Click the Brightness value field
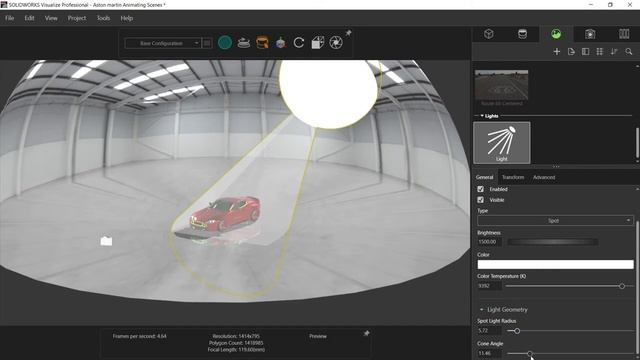Image resolution: width=640 pixels, height=360 pixels. click(x=489, y=242)
